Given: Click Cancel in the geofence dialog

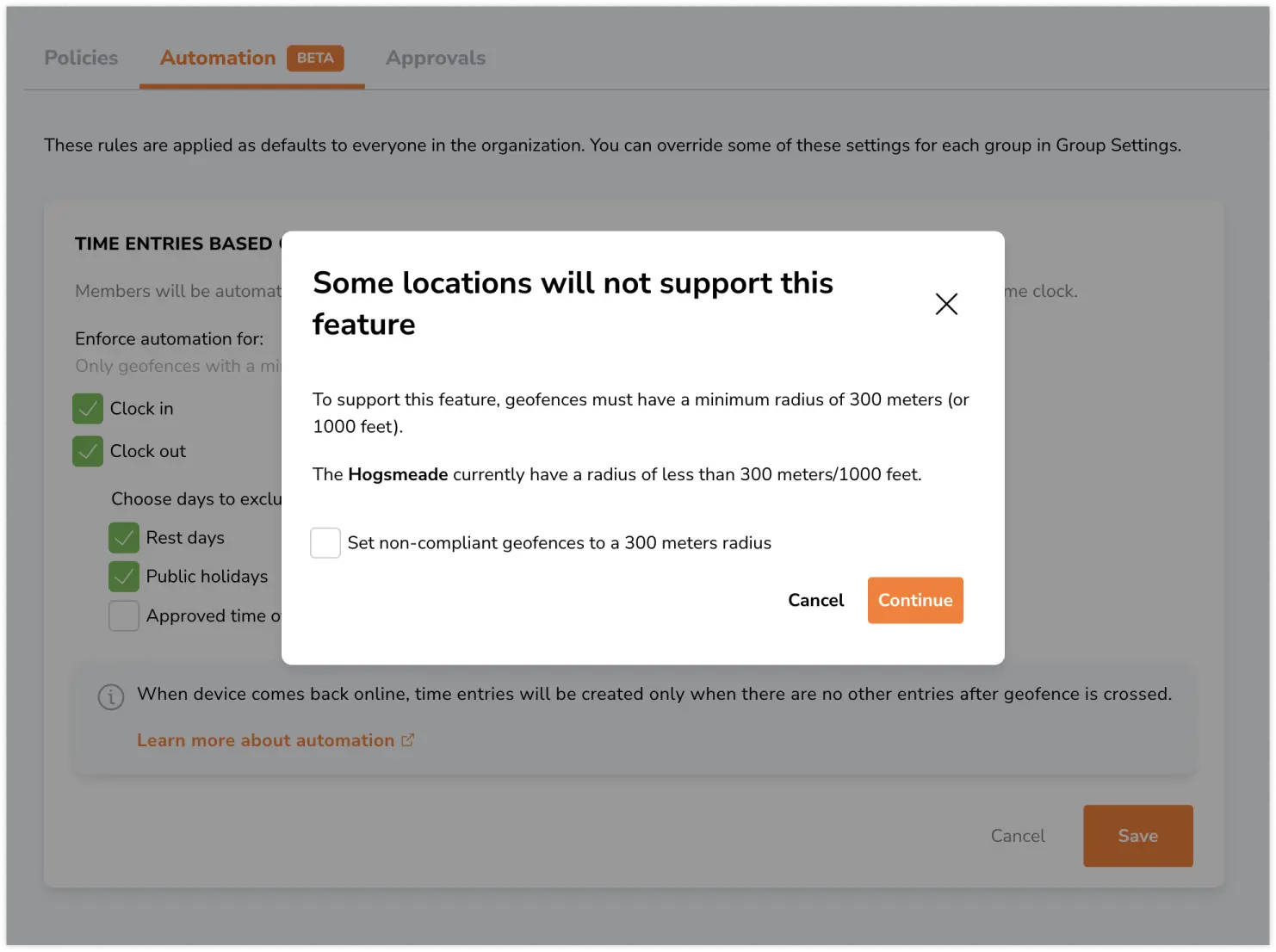Looking at the screenshot, I should click(x=815, y=600).
